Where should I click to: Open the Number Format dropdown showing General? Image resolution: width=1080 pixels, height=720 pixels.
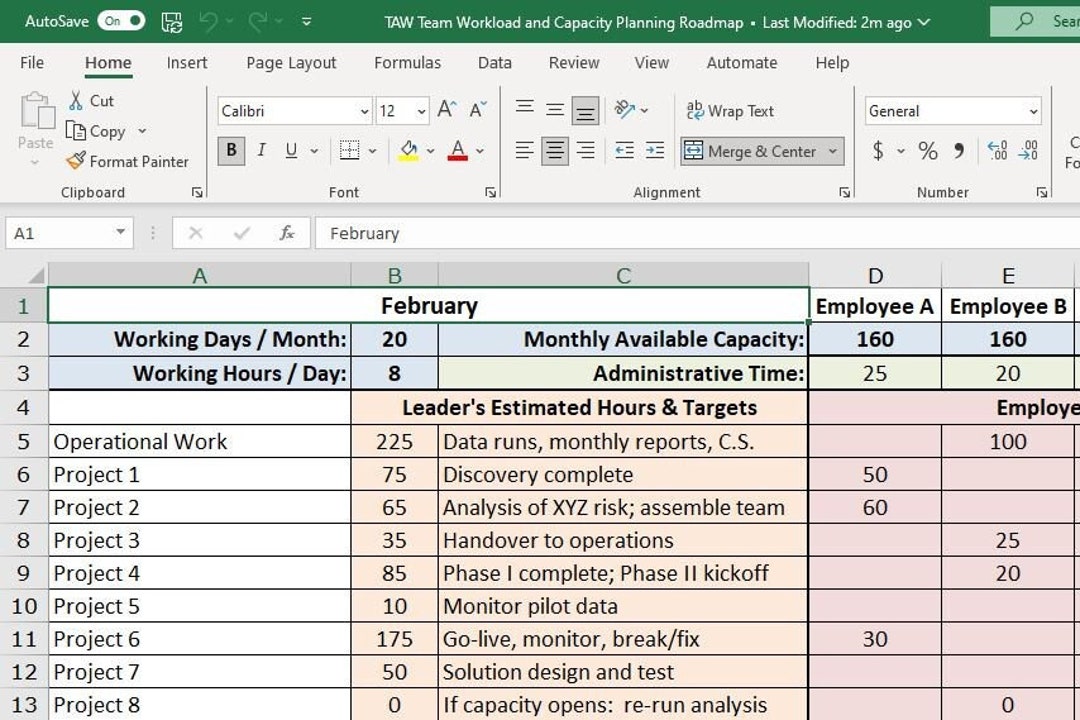[1030, 110]
